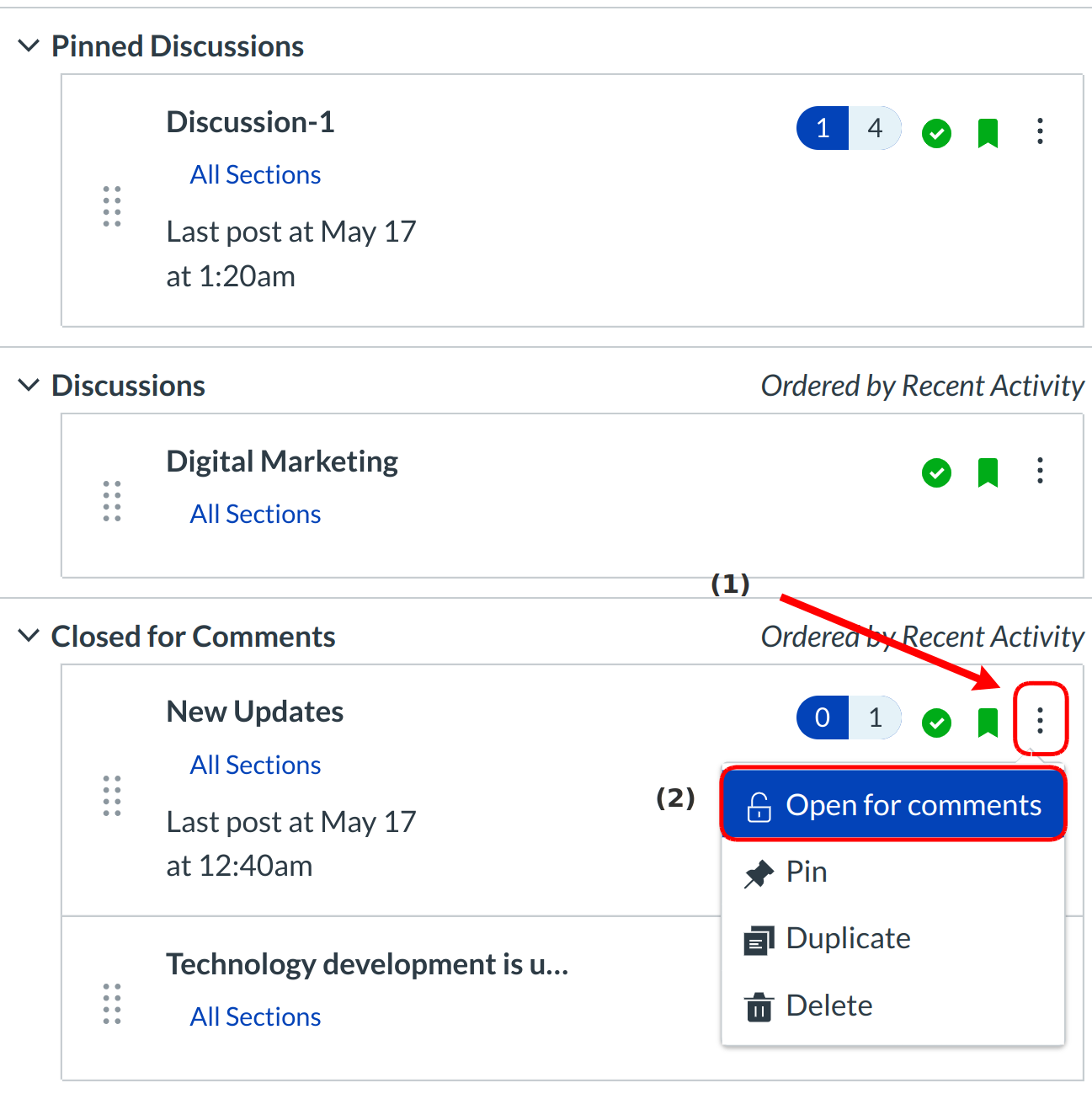
Task: Choose Pin from the context menu
Action: pyautogui.click(x=806, y=872)
